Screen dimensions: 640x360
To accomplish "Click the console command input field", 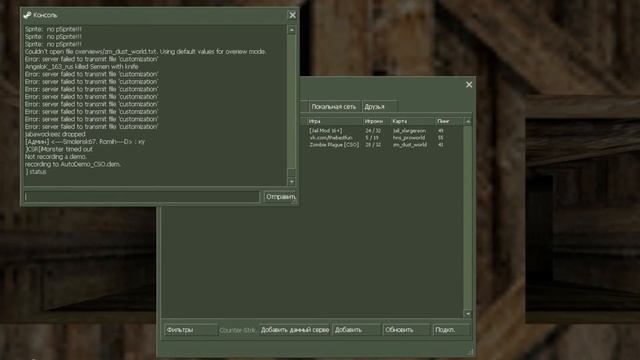I will (x=142, y=197).
